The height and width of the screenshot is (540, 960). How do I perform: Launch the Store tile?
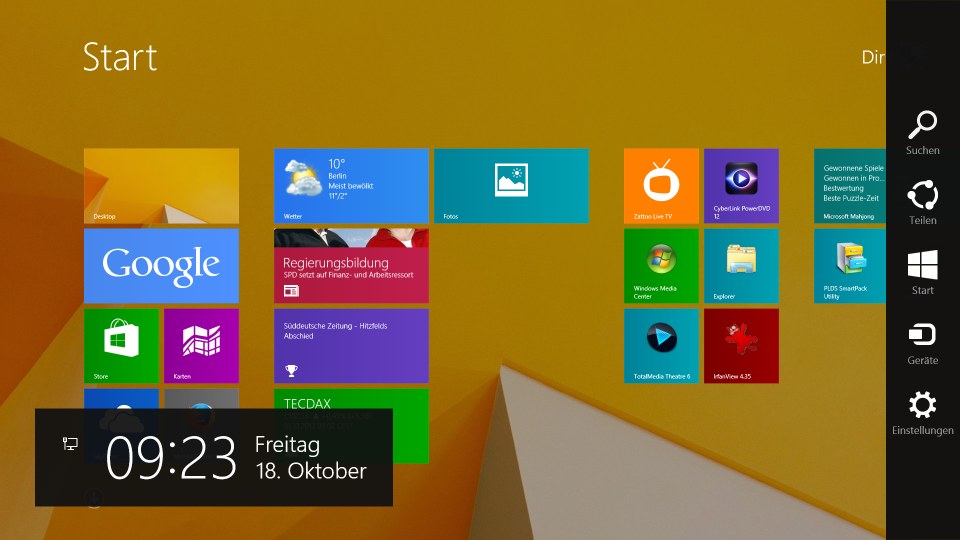click(x=121, y=346)
